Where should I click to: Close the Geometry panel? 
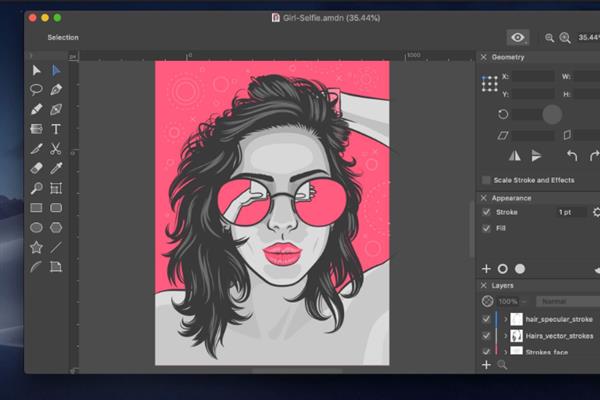click(x=484, y=57)
